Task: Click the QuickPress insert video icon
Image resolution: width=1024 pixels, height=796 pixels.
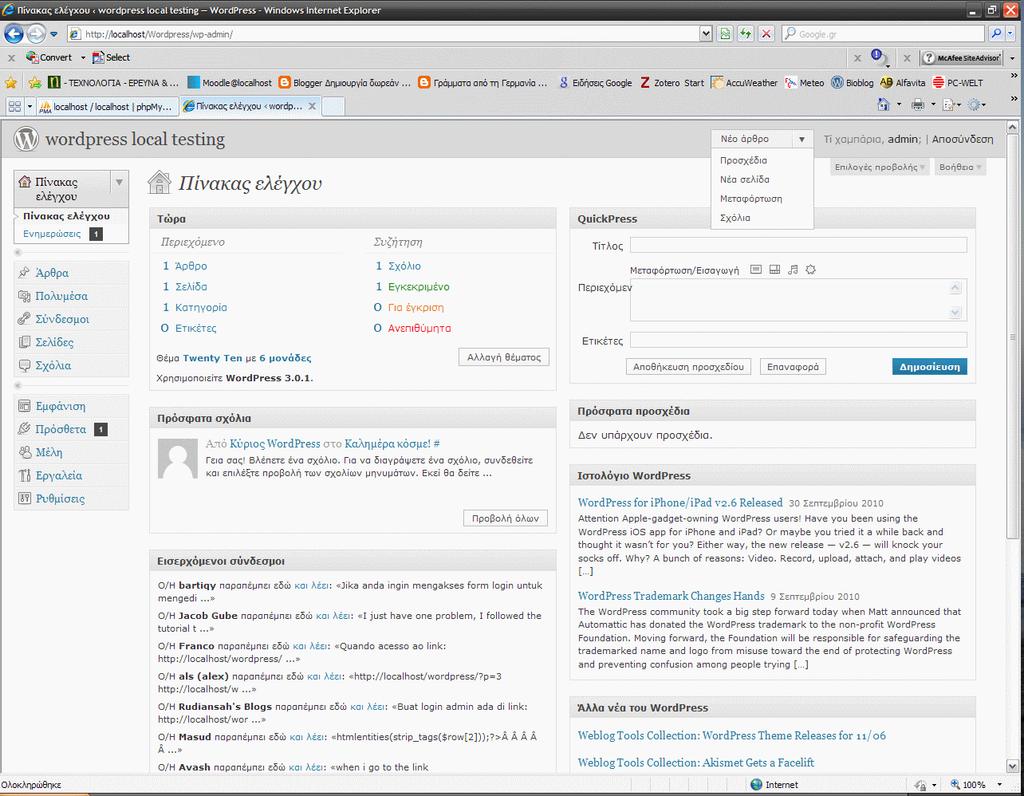Action: [775, 269]
